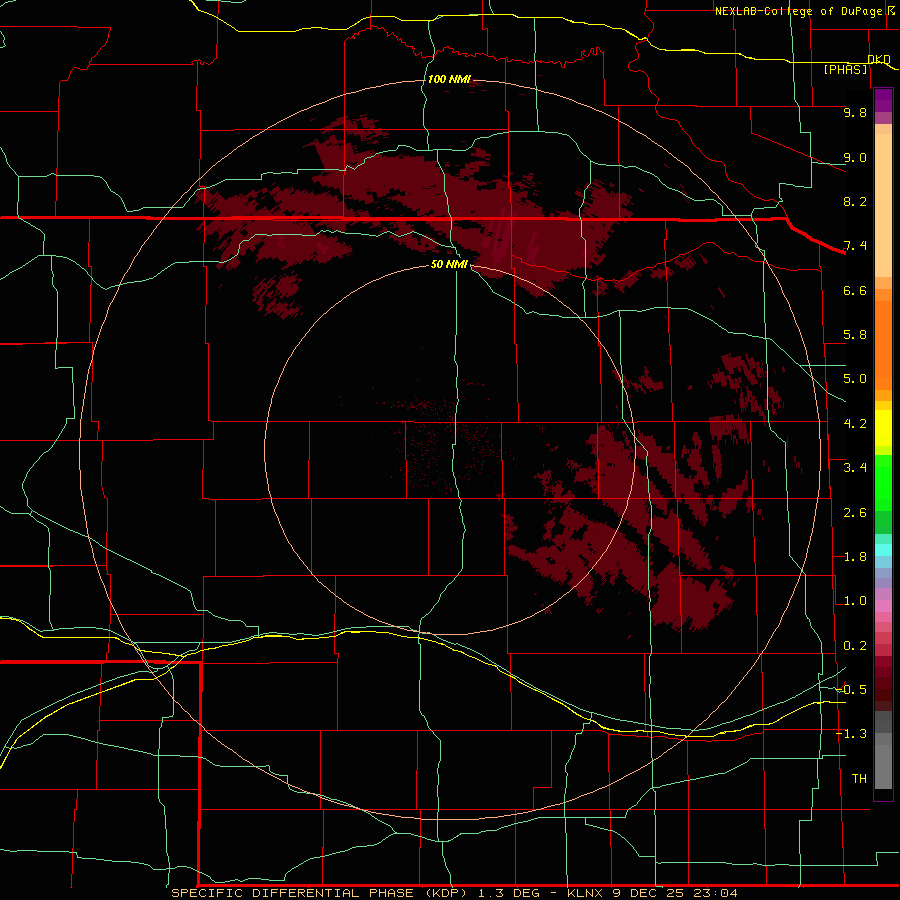This screenshot has height=900, width=900.
Task: Select the -1.3 value on the color scale
Action: click(851, 734)
